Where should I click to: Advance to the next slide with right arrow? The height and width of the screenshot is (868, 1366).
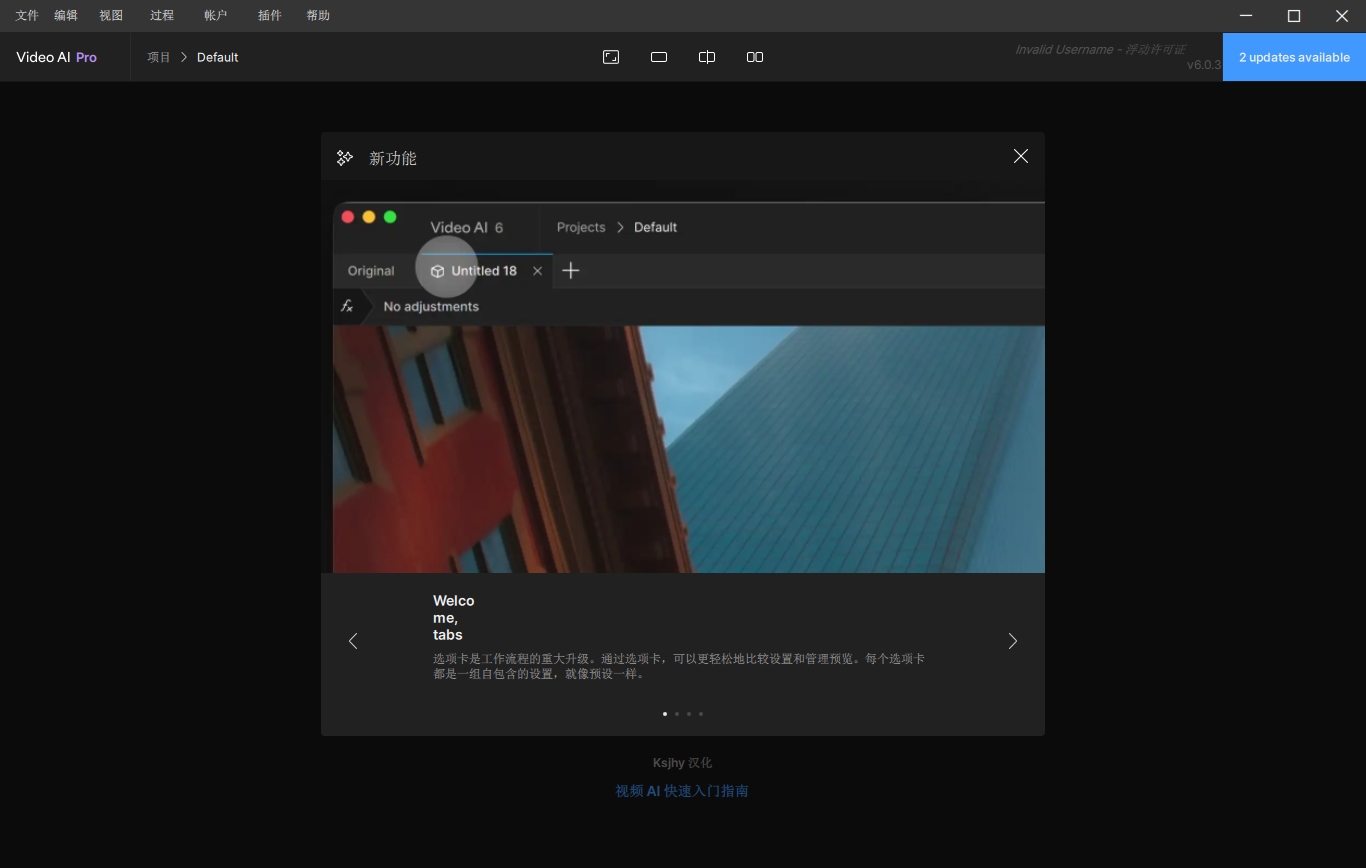coord(1012,641)
